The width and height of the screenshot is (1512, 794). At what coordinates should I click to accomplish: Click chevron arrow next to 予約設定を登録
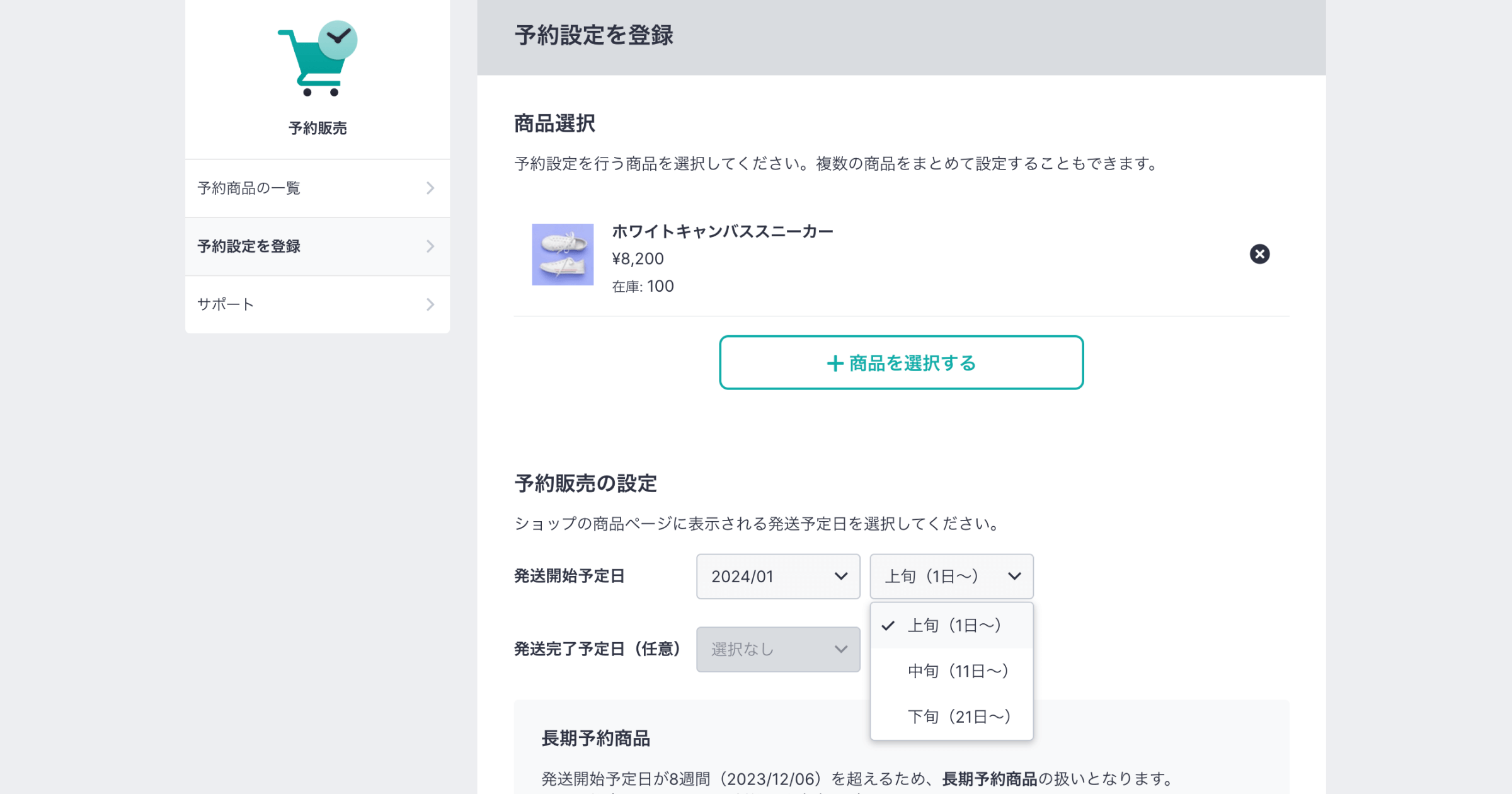point(430,246)
